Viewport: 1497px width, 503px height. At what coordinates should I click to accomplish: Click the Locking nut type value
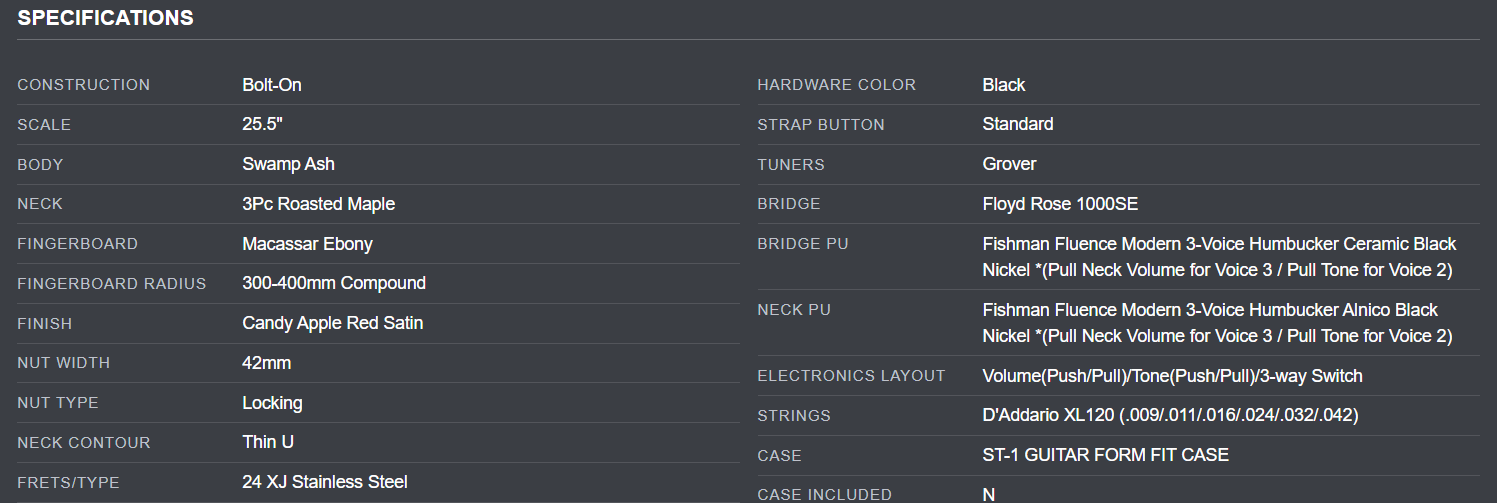[272, 403]
